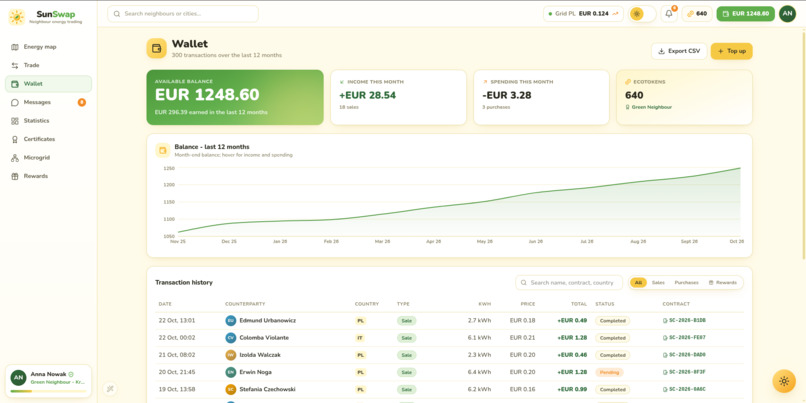Viewport: 806px width, 403px height.
Task: Open the AN profile avatar in header
Action: [x=787, y=14]
